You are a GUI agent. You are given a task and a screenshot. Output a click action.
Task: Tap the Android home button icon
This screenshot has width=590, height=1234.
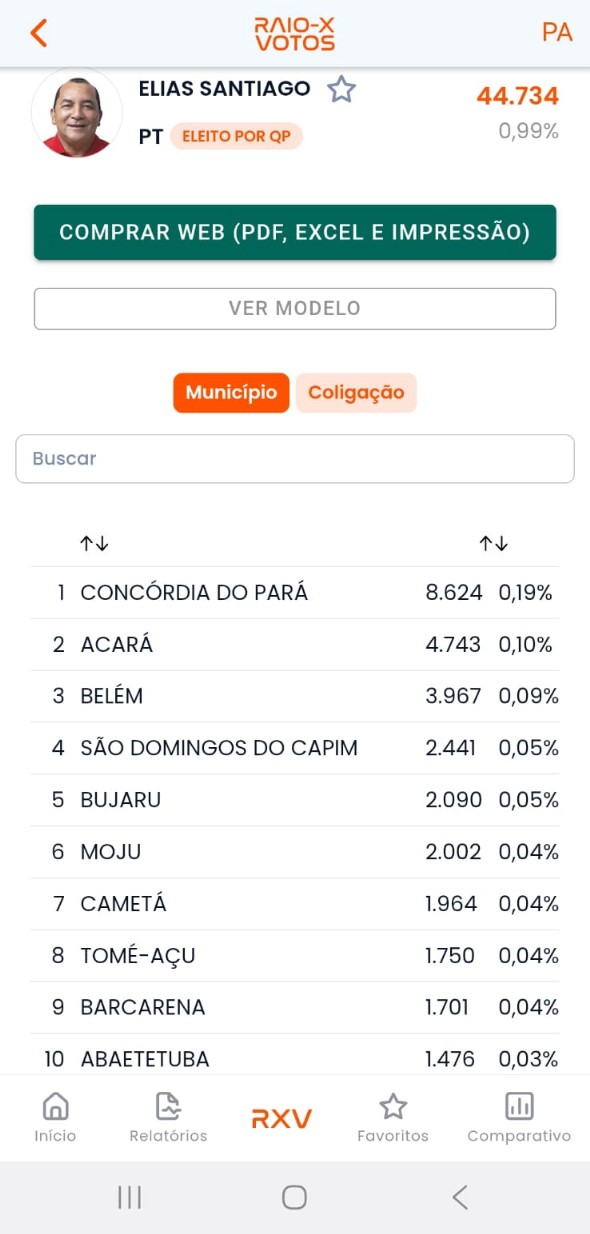point(294,1197)
